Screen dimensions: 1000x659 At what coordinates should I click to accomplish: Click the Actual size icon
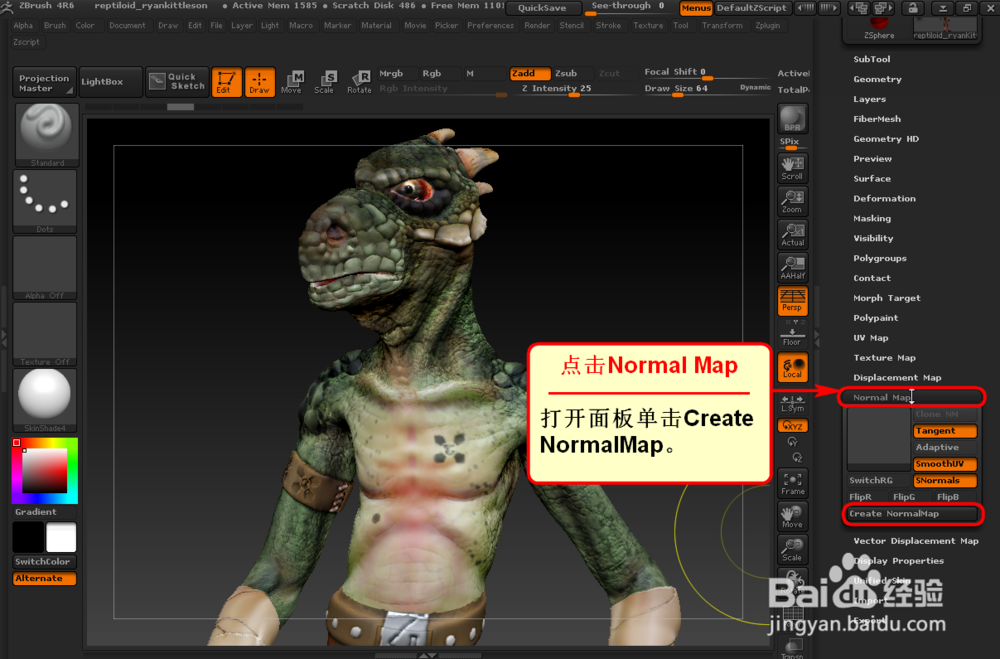[x=793, y=234]
